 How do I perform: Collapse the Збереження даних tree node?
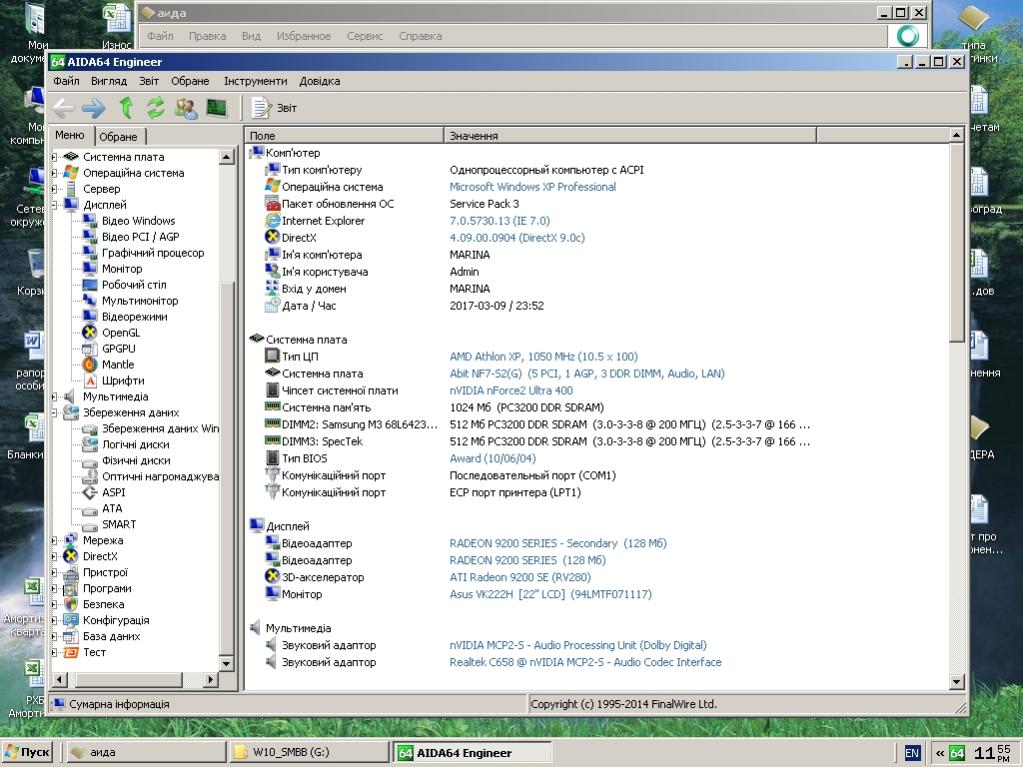pos(54,412)
